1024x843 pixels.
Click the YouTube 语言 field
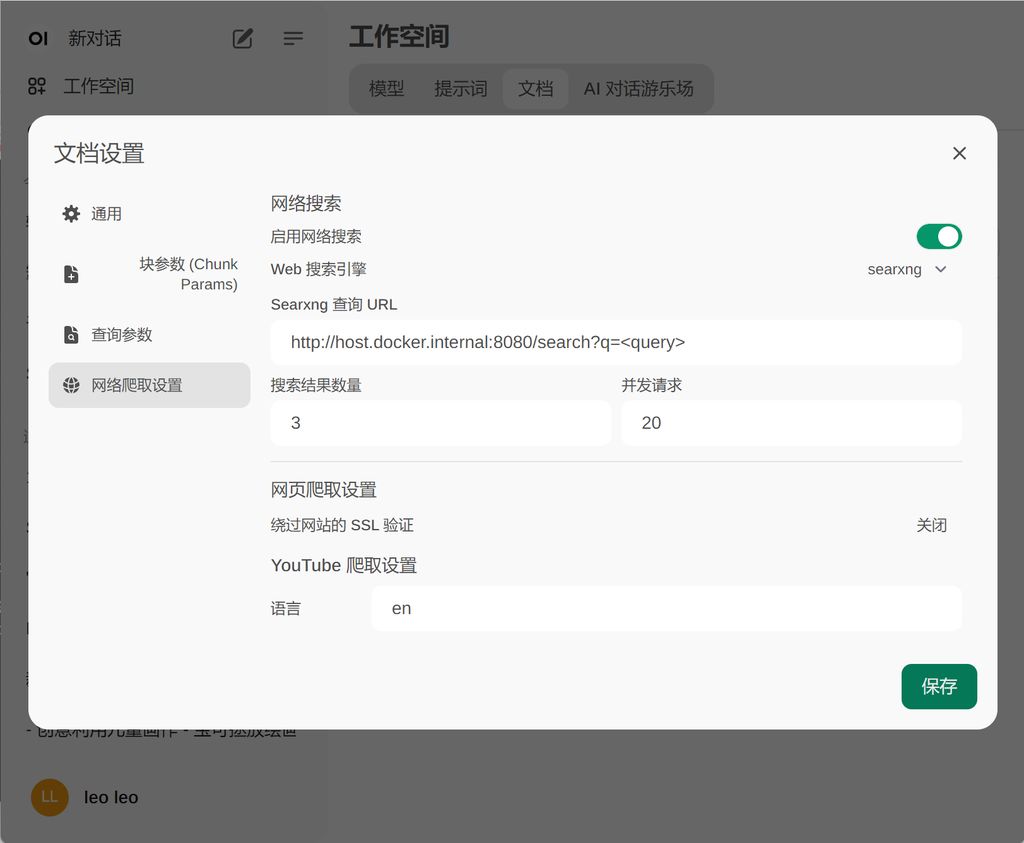coord(665,608)
